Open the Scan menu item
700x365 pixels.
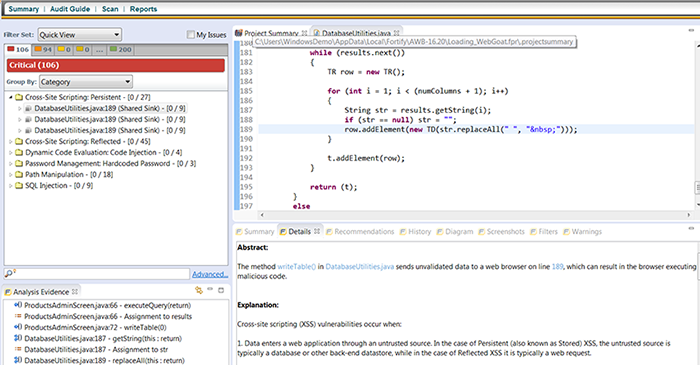[110, 9]
